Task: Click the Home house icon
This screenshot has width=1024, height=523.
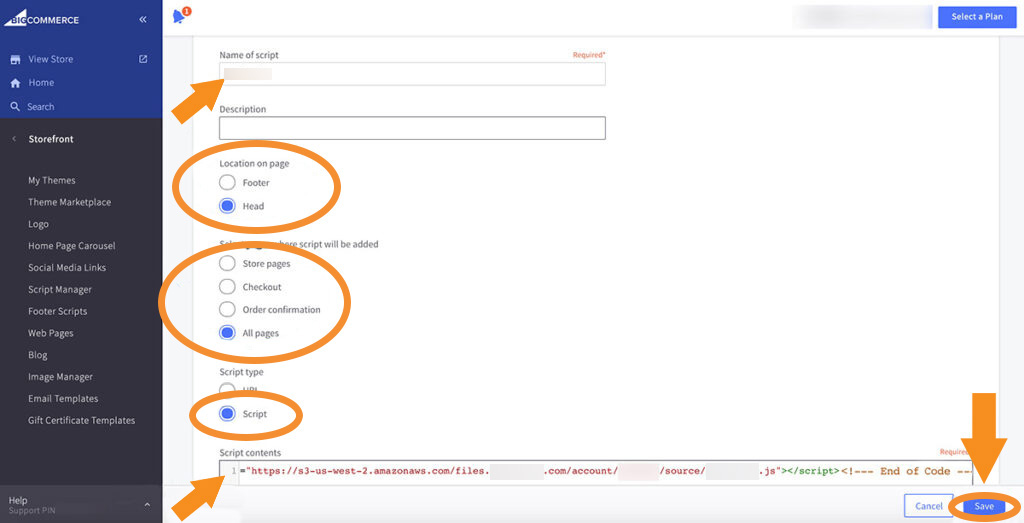Action: [15, 83]
